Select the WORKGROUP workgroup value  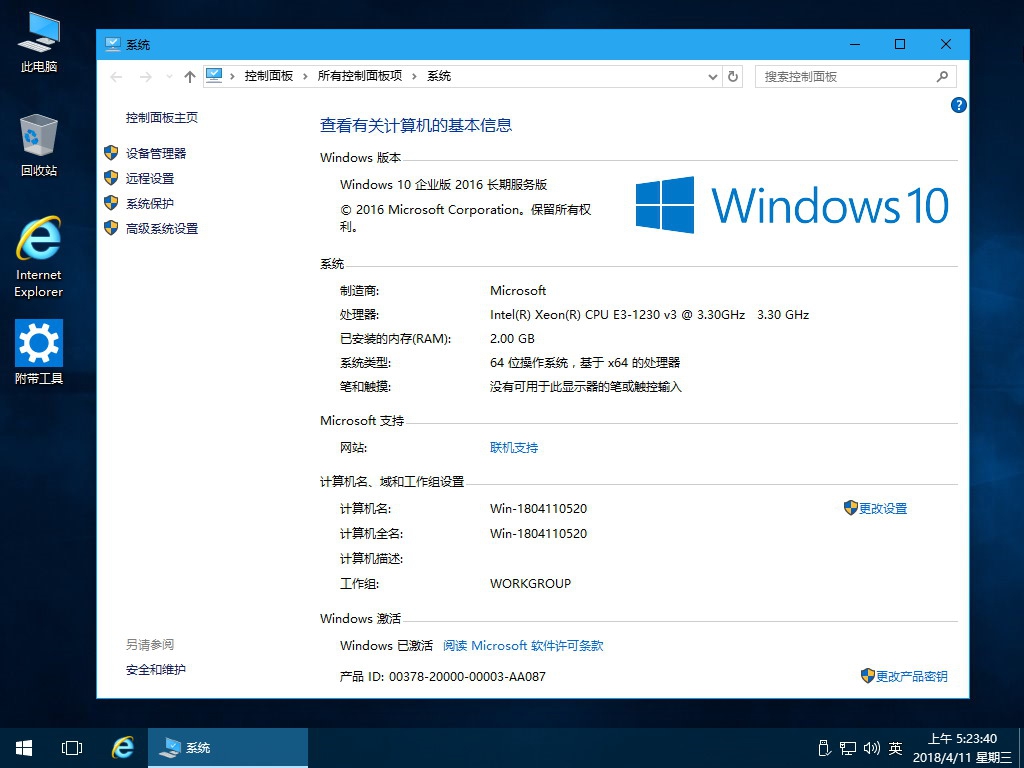tap(530, 584)
